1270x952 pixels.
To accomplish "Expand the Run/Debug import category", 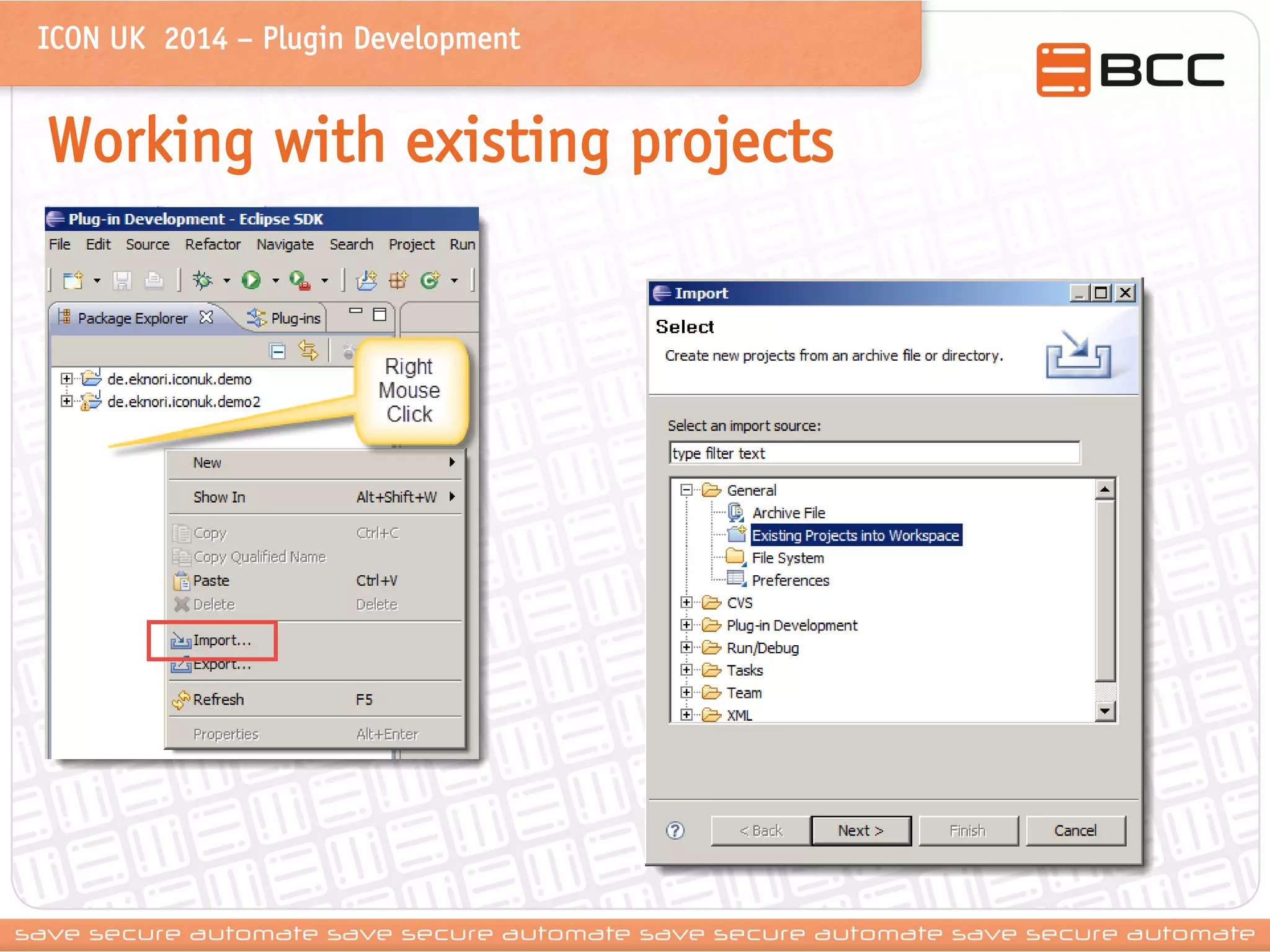I will tap(686, 648).
